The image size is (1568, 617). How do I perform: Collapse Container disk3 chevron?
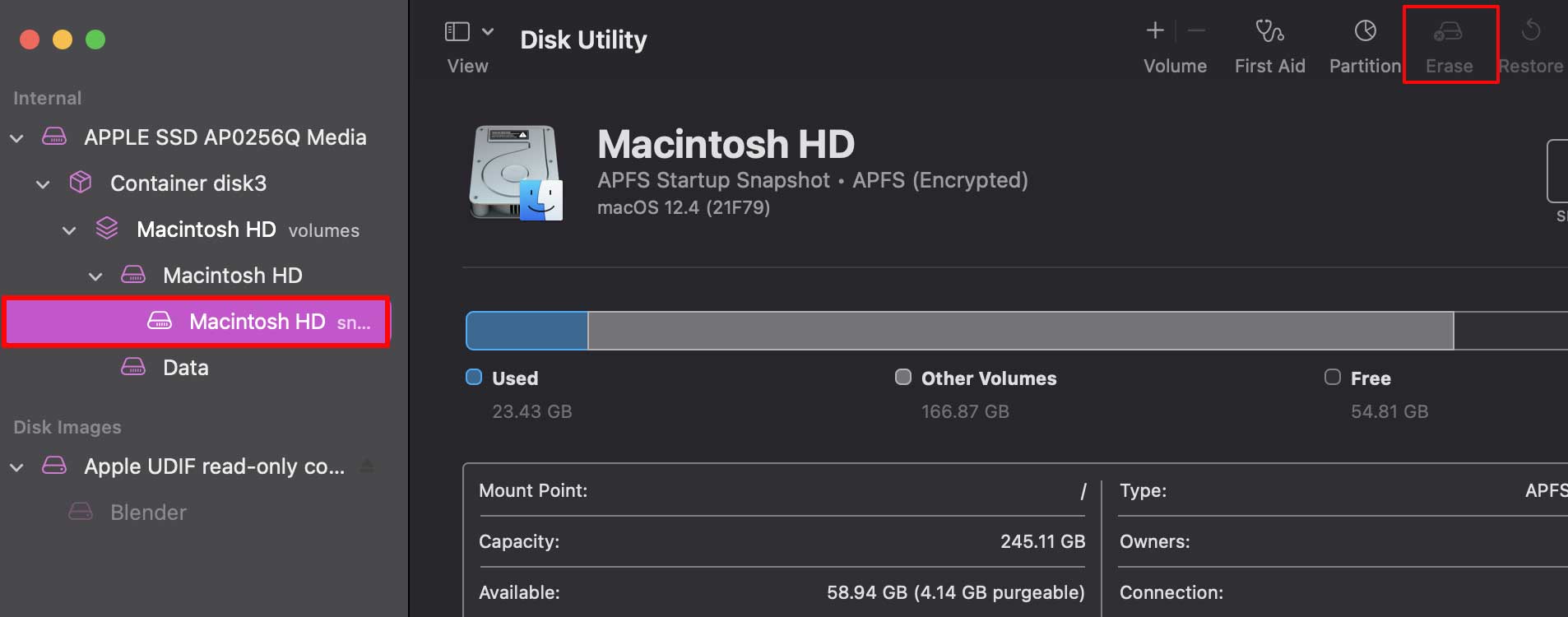[43, 184]
